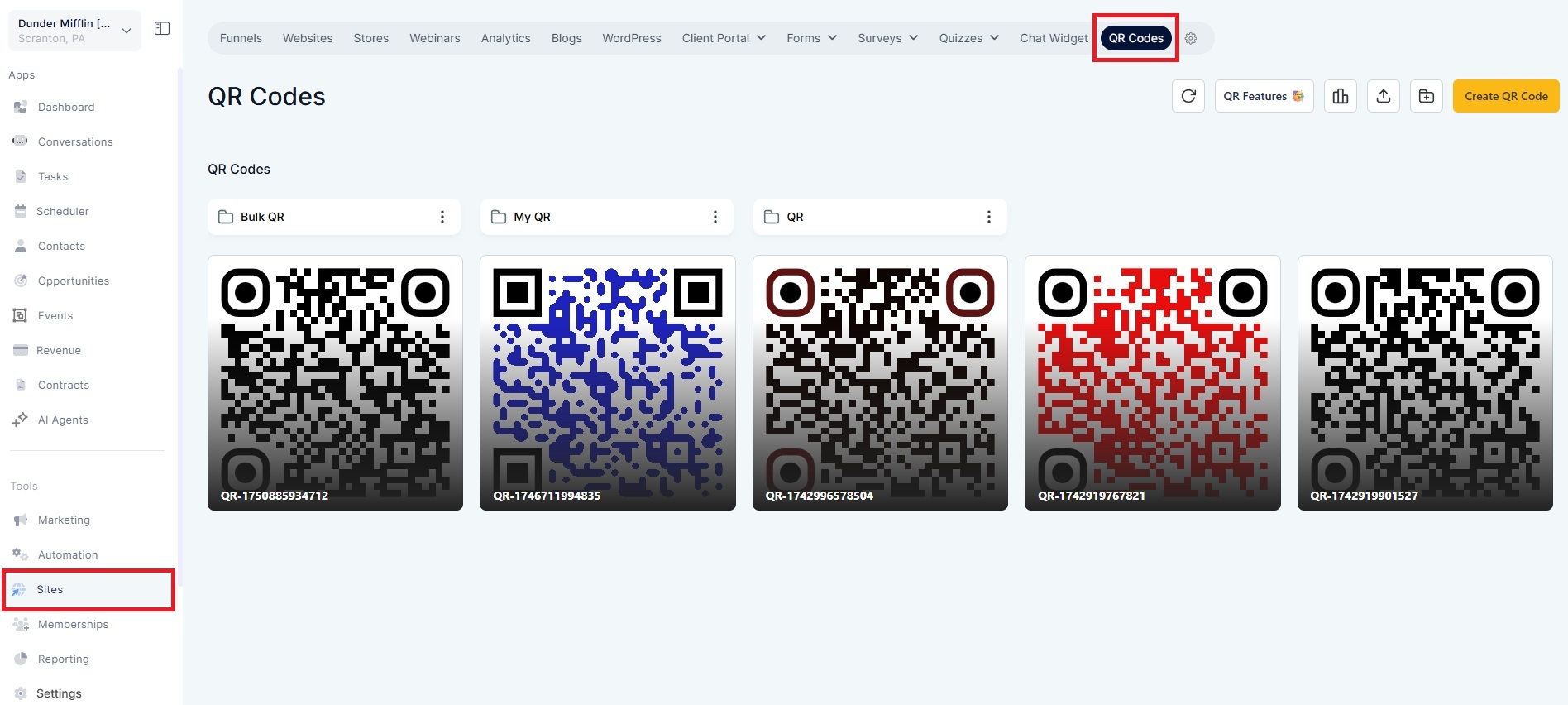Image resolution: width=1568 pixels, height=705 pixels.
Task: Click the AI Agents sparkle icon
Action: 21,420
